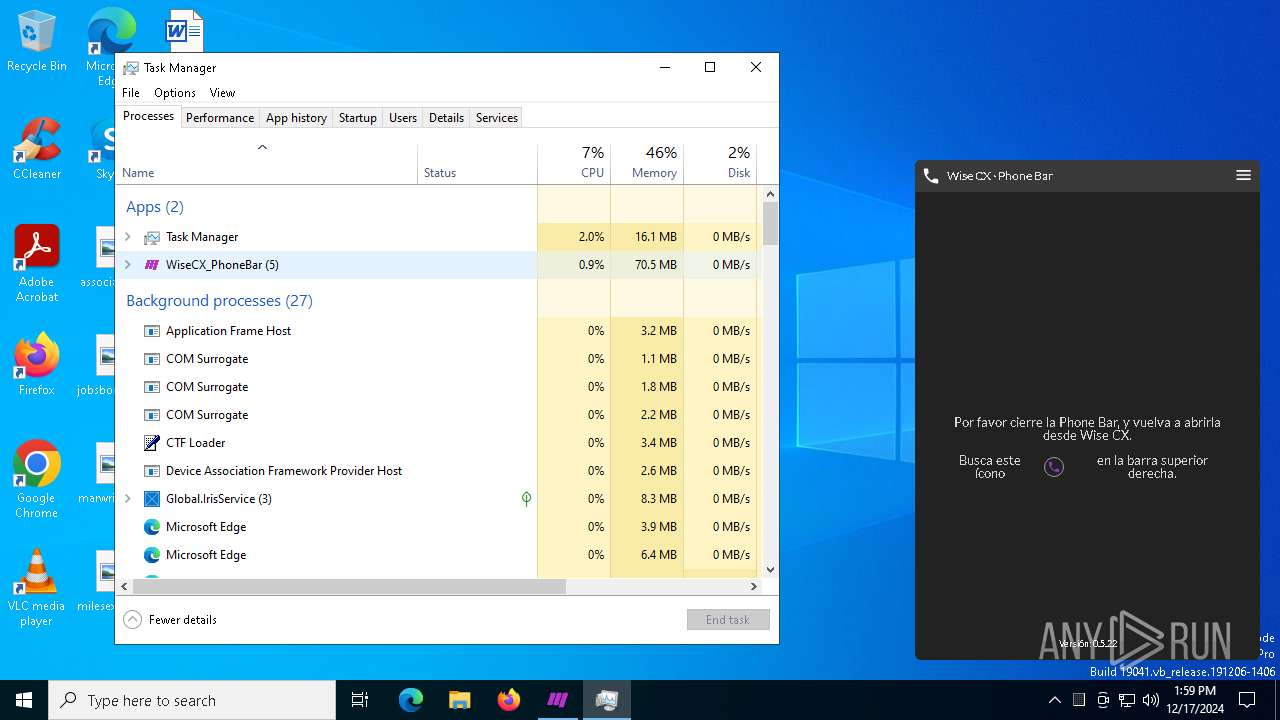Select the Google Chrome desktop icon
Viewport: 1280px width, 720px height.
[37, 480]
